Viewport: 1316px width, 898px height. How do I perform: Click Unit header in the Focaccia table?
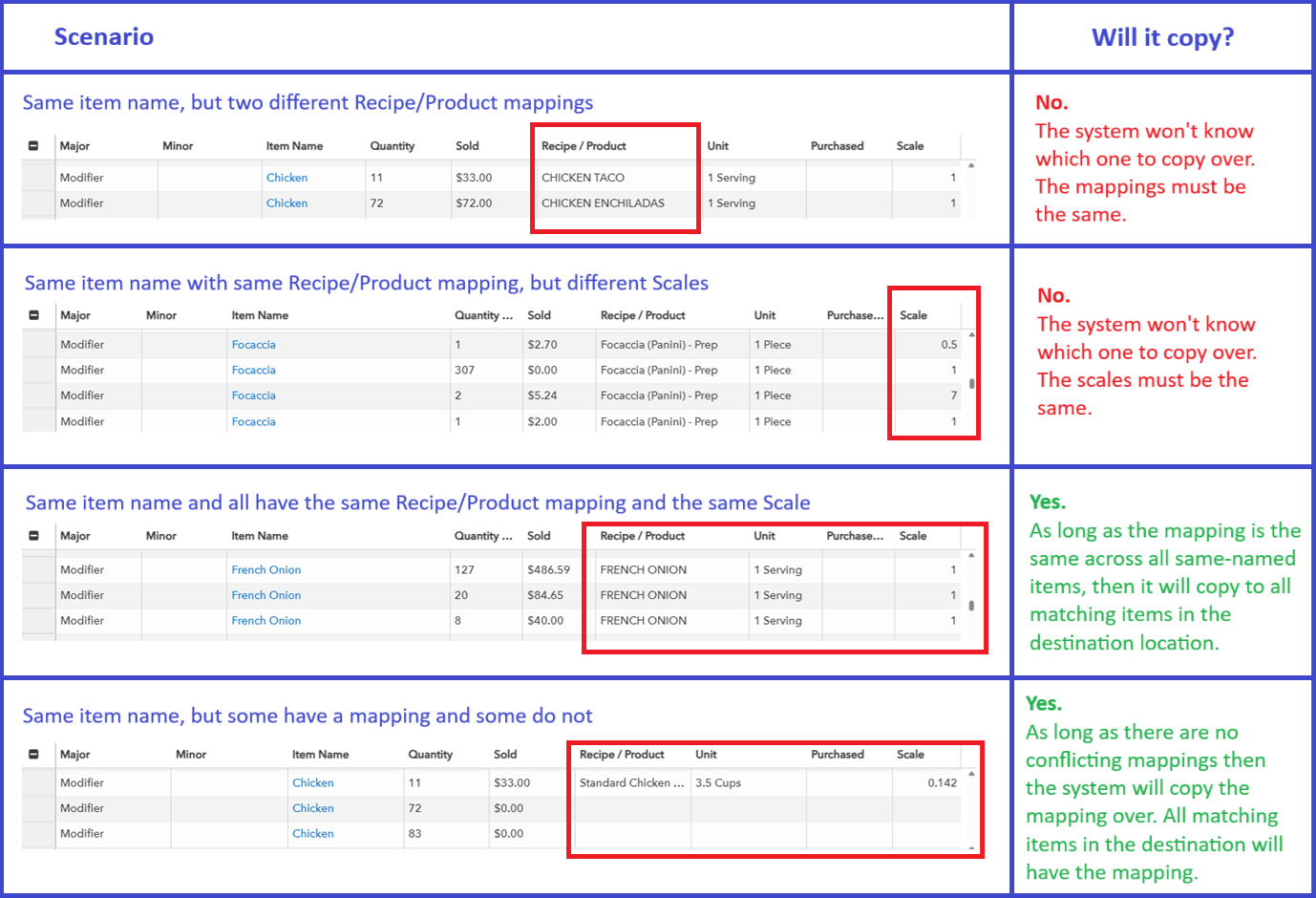pyautogui.click(x=765, y=315)
